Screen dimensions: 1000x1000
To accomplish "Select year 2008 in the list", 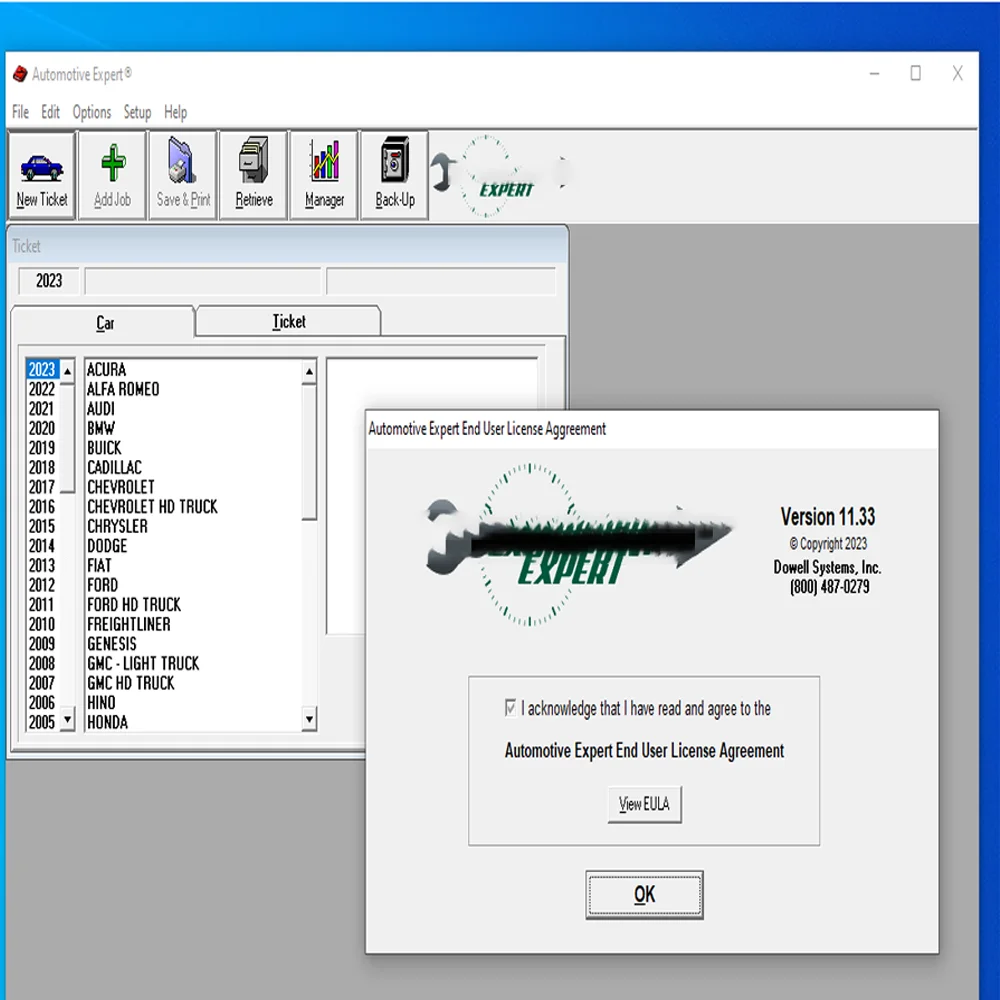I will click(x=42, y=664).
